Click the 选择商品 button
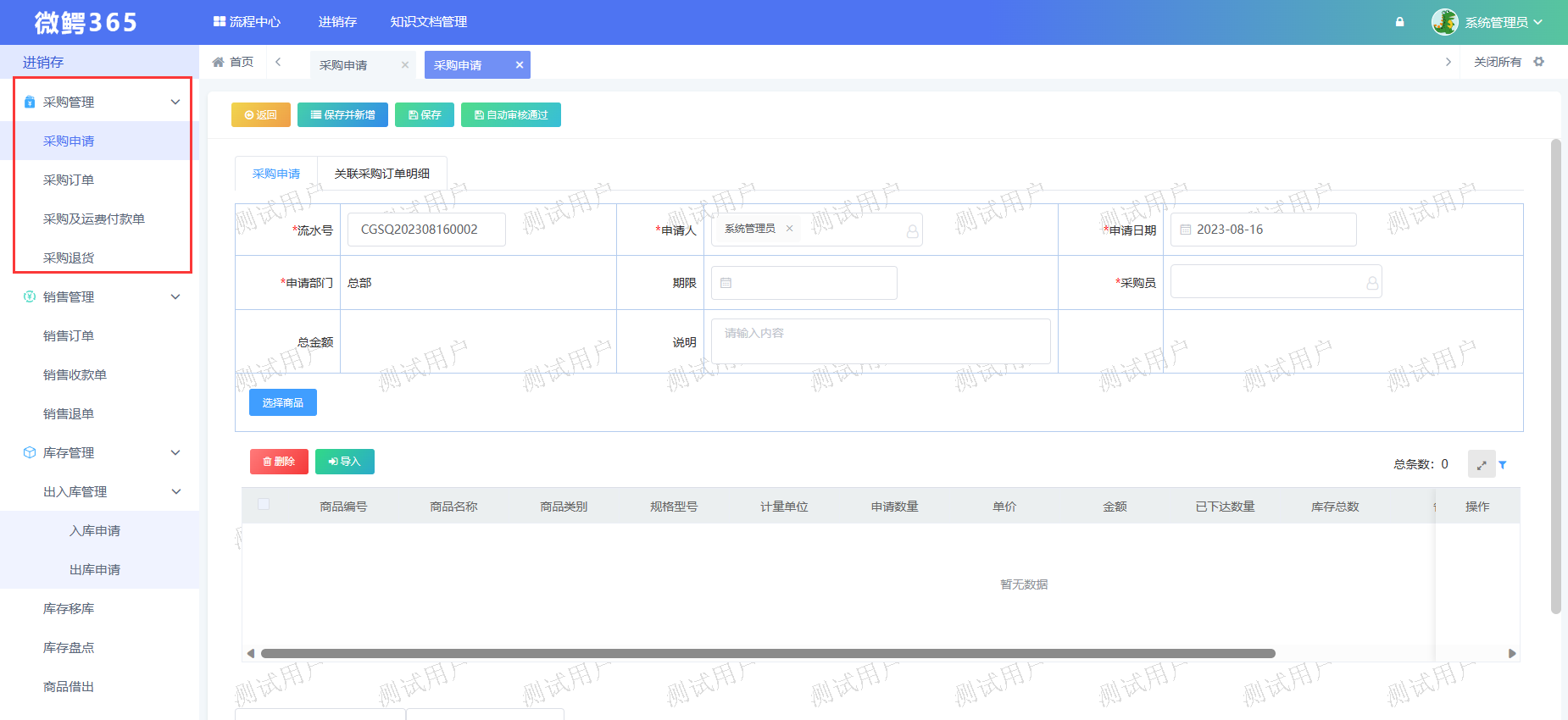Image resolution: width=1568 pixels, height=720 pixels. point(282,403)
